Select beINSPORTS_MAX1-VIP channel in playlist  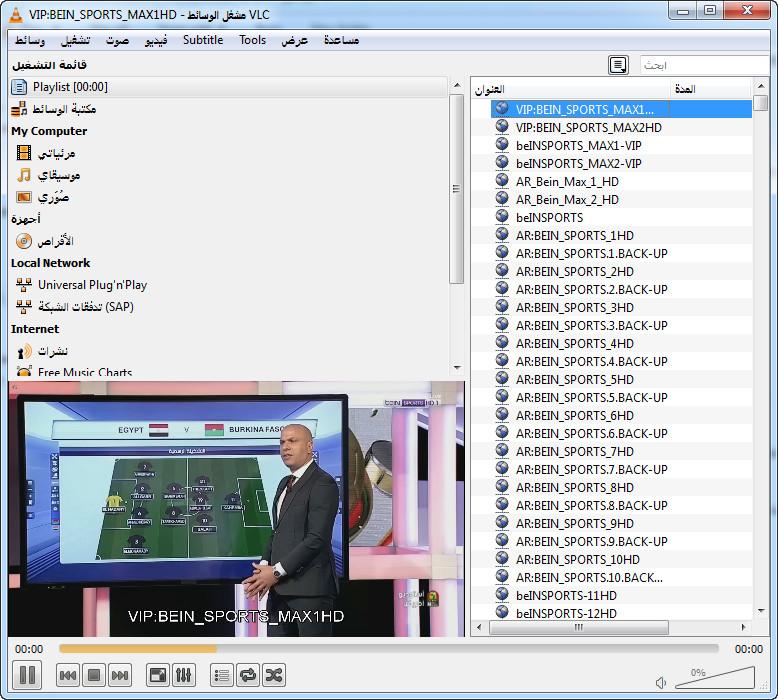tap(578, 145)
